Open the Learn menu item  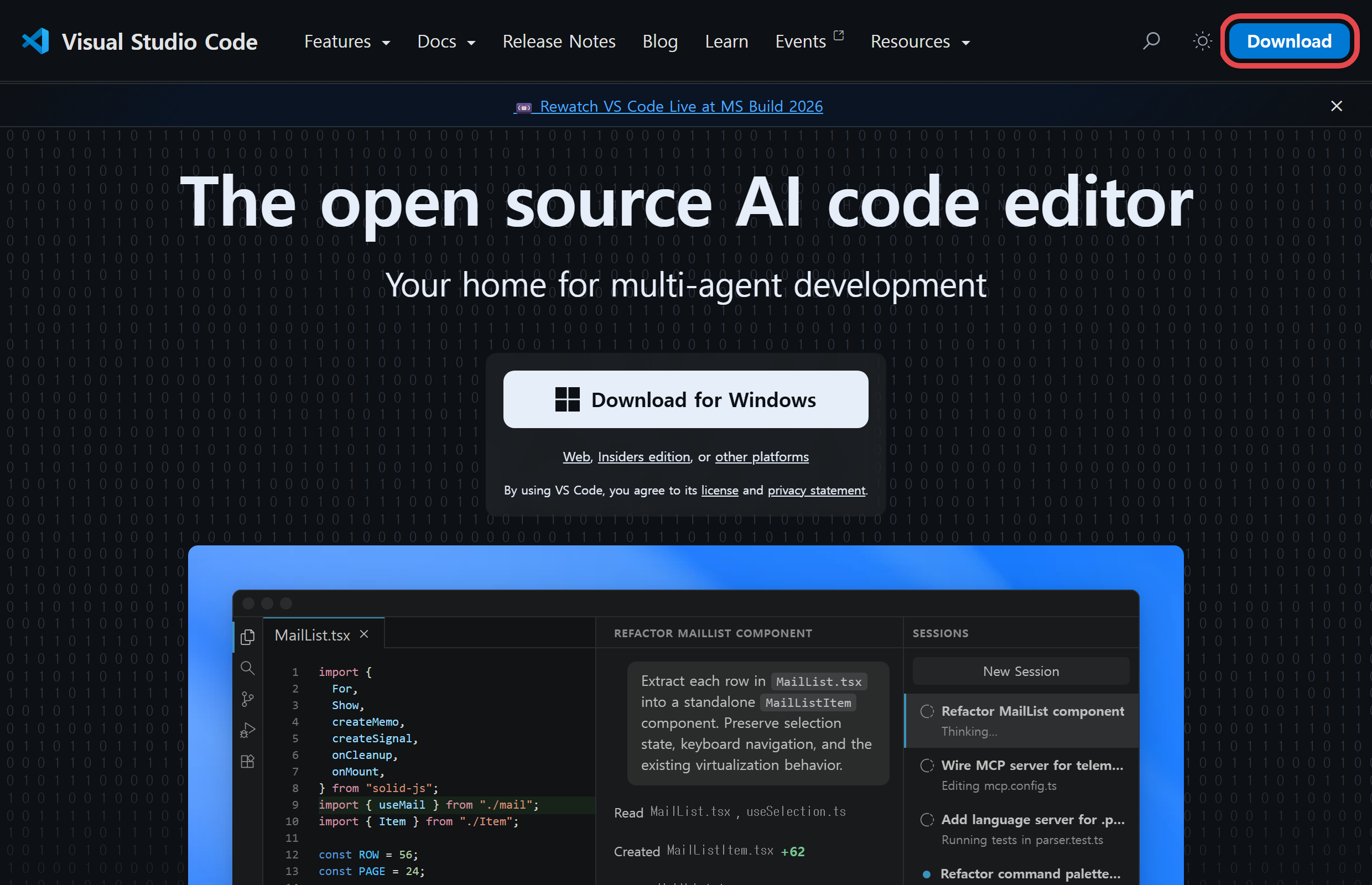coord(726,41)
